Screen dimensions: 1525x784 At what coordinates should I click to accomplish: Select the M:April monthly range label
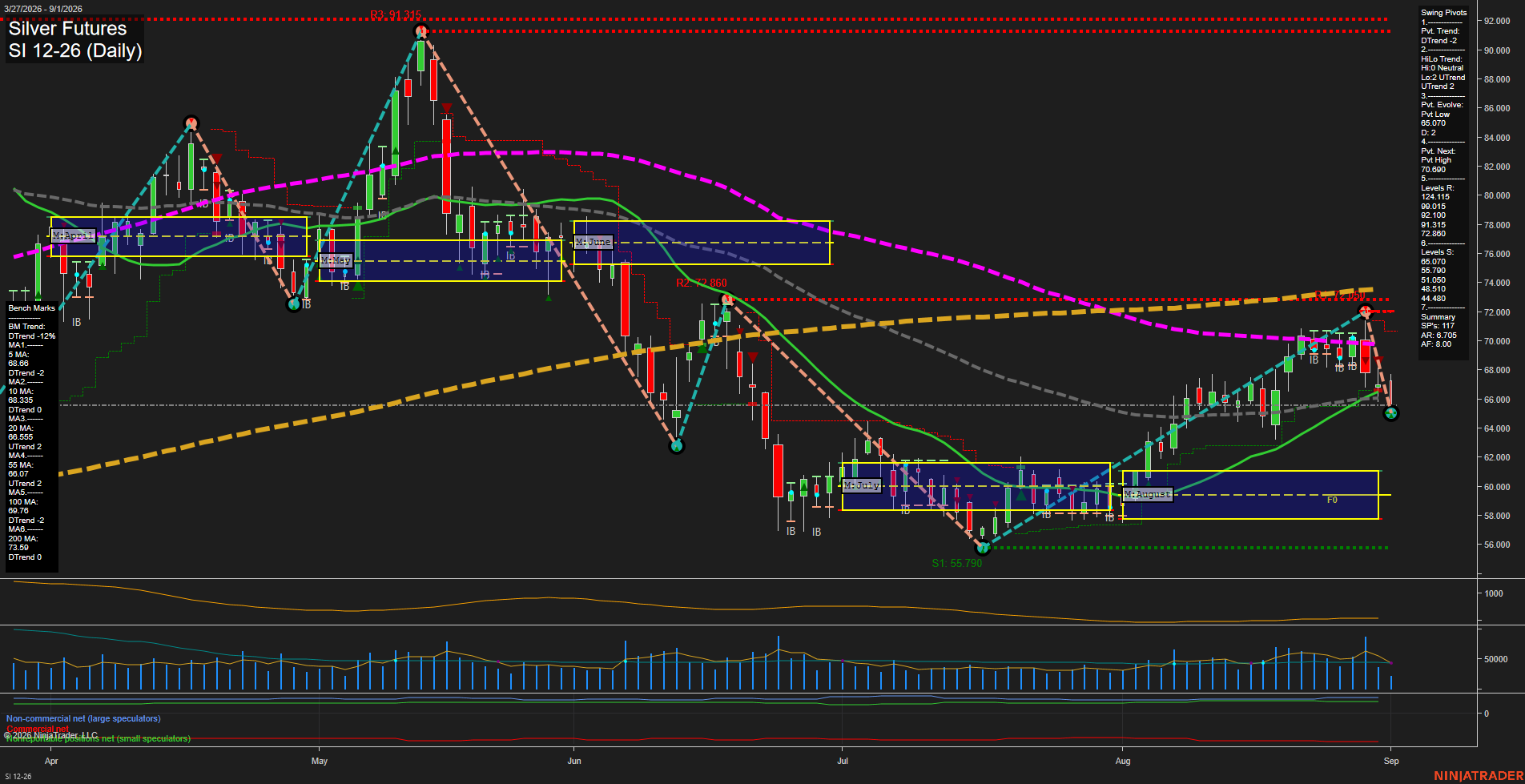[73, 235]
